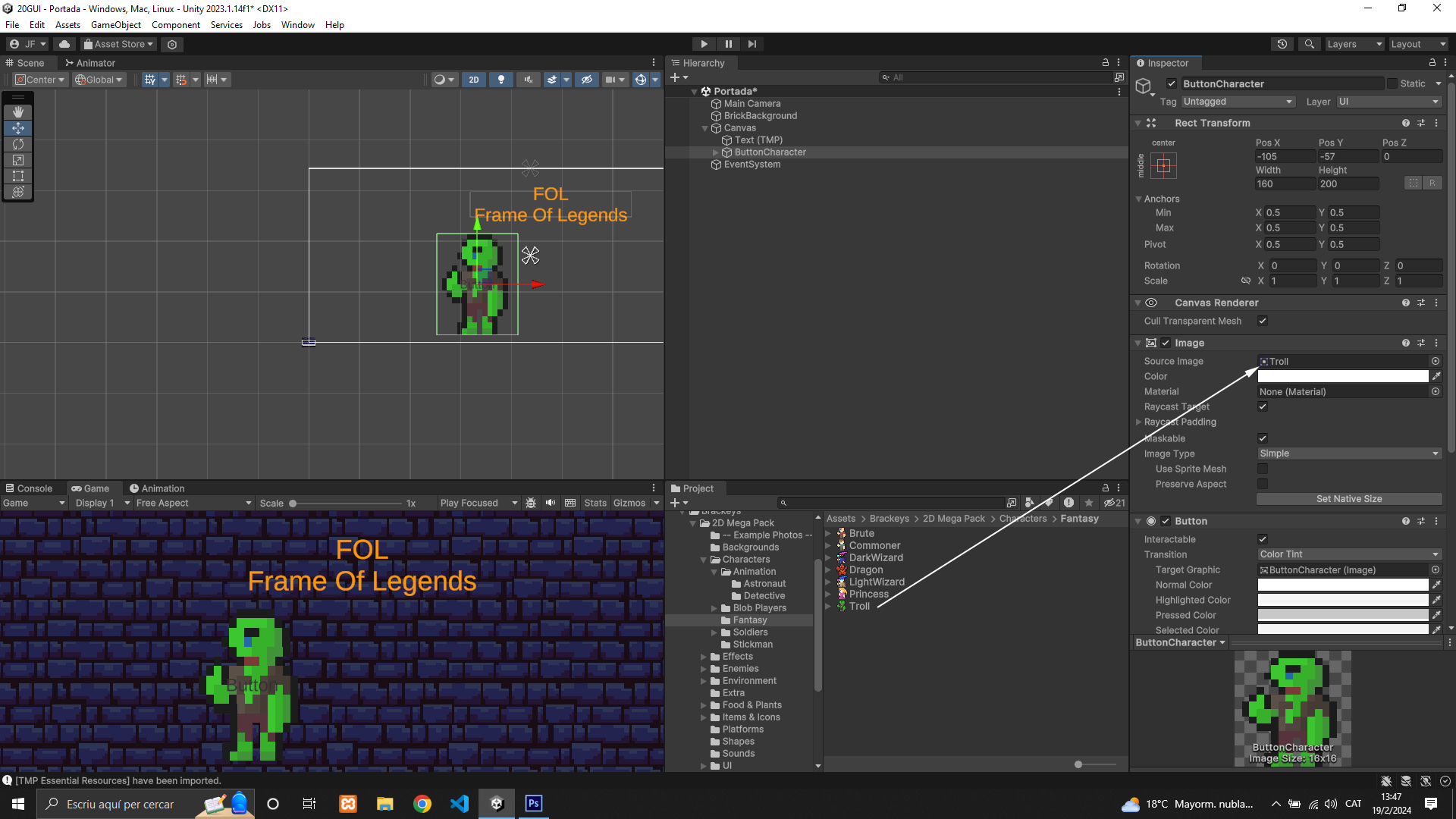Screen dimensions: 1456x819
Task: Select the Rotate tool in Scene toolbar
Action: pyautogui.click(x=18, y=144)
